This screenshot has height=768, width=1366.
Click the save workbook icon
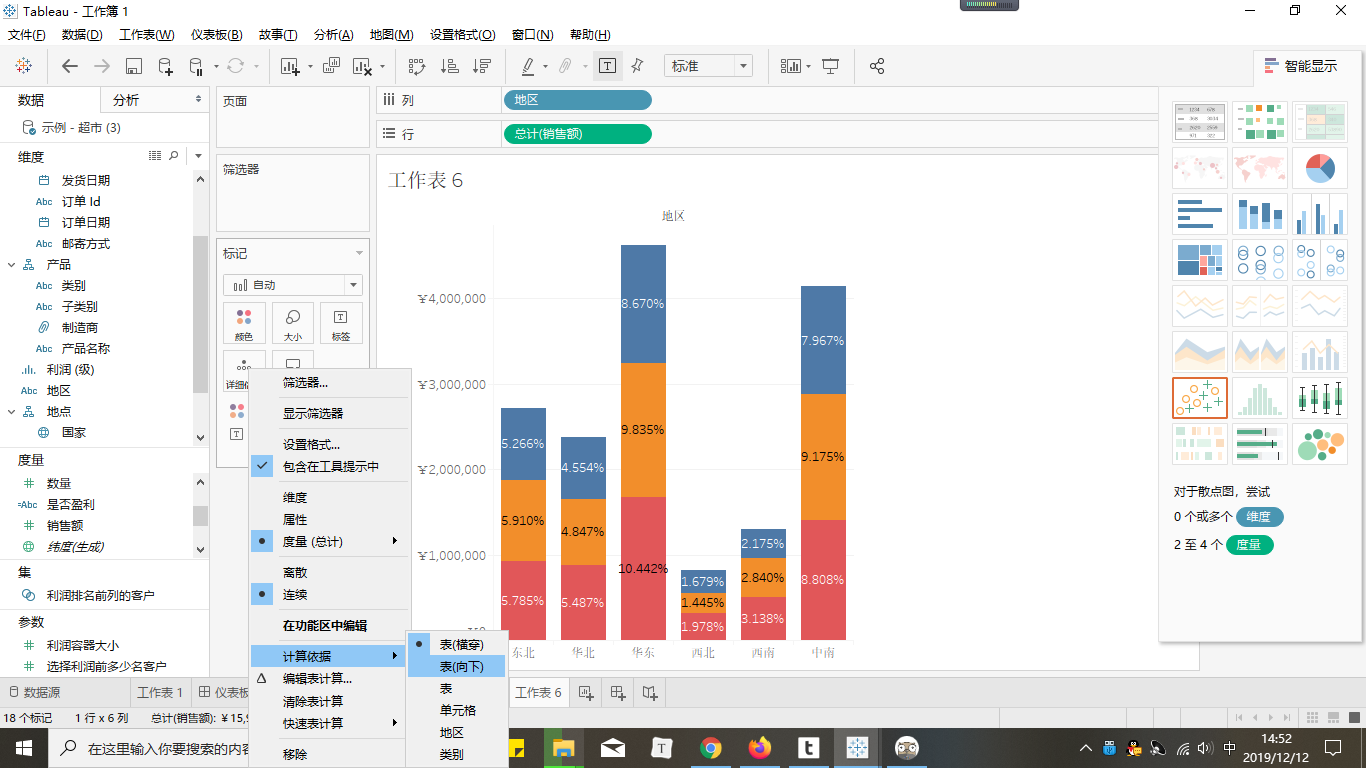point(134,66)
